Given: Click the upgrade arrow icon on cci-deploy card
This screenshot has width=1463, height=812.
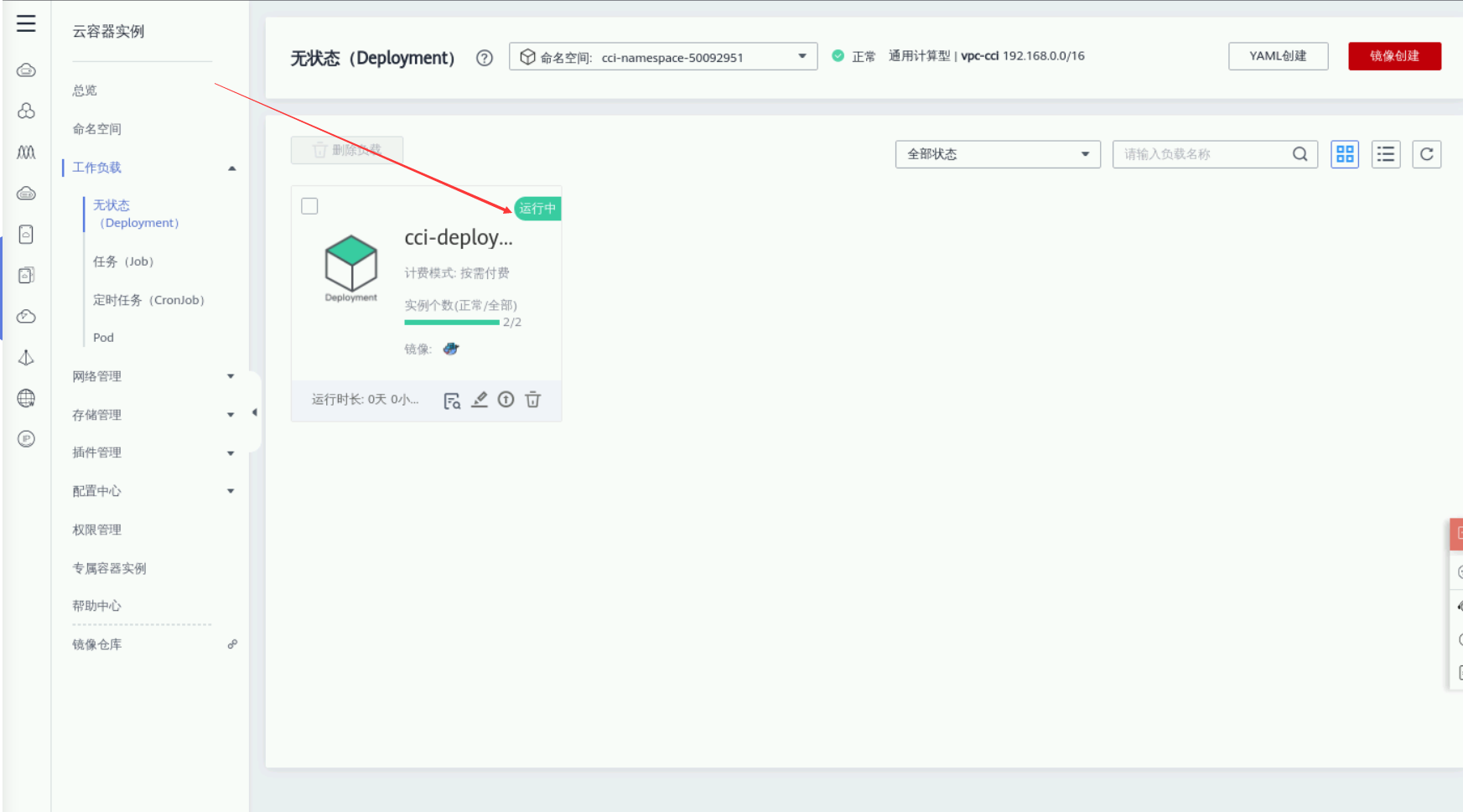Looking at the screenshot, I should coord(506,400).
